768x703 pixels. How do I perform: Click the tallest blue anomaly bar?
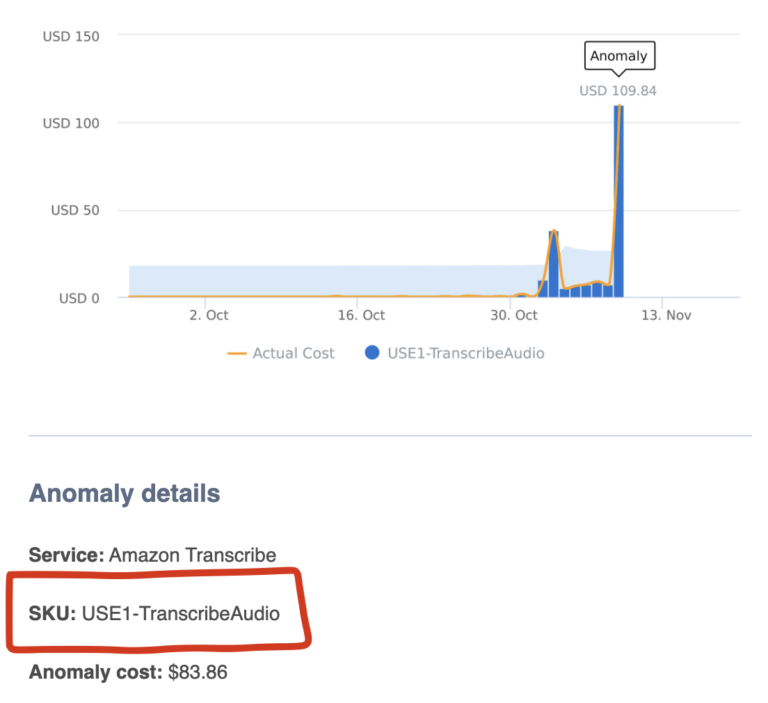click(619, 201)
